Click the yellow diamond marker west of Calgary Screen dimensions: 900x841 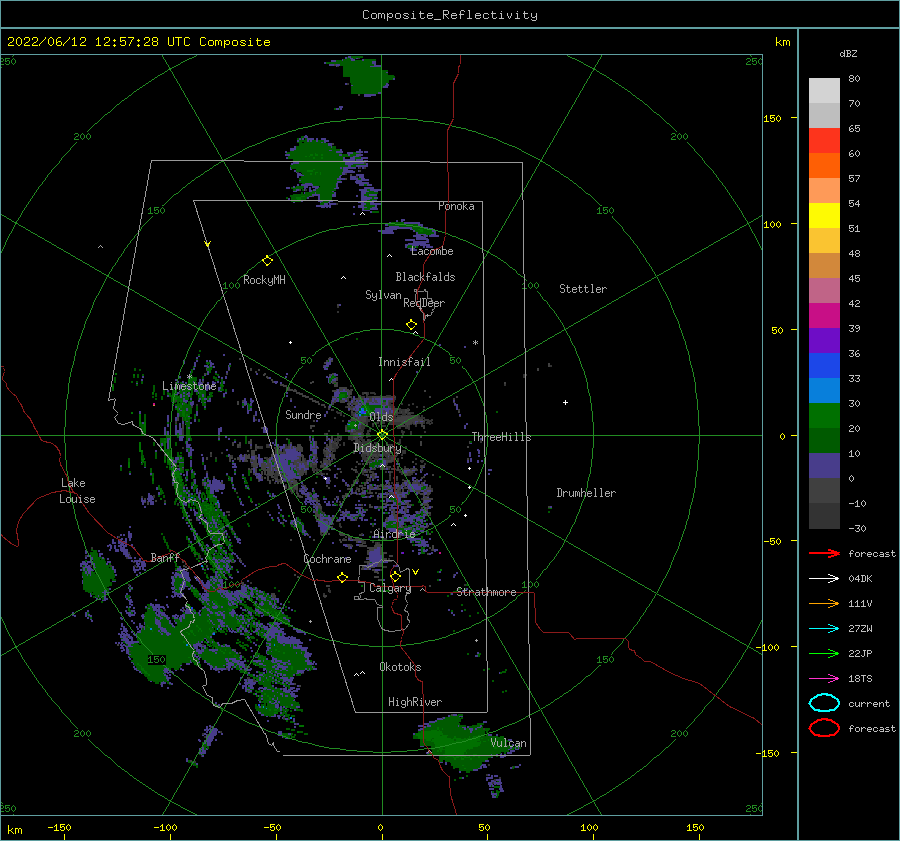(x=342, y=577)
